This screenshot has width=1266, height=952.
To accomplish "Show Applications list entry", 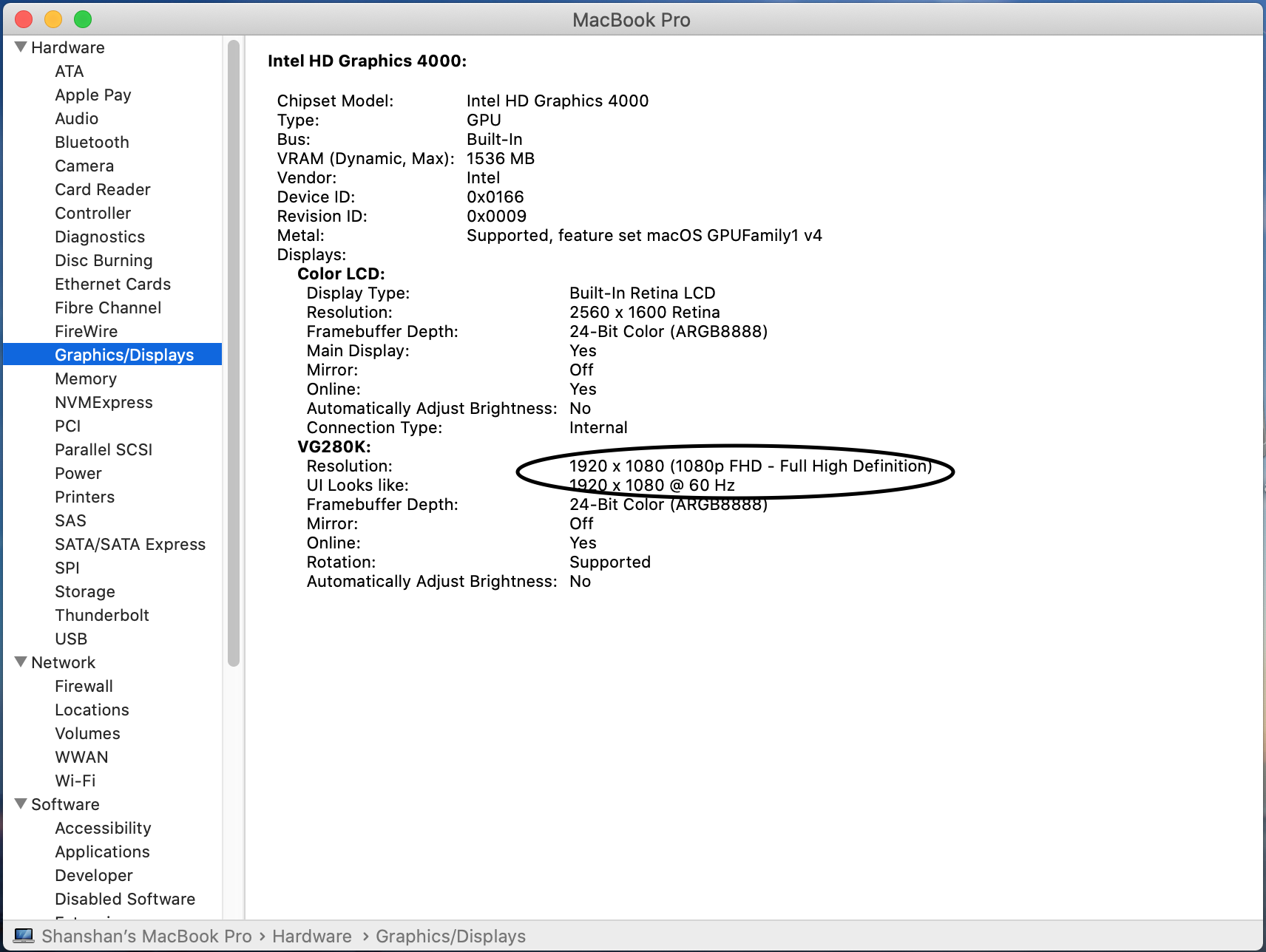I will pos(103,851).
